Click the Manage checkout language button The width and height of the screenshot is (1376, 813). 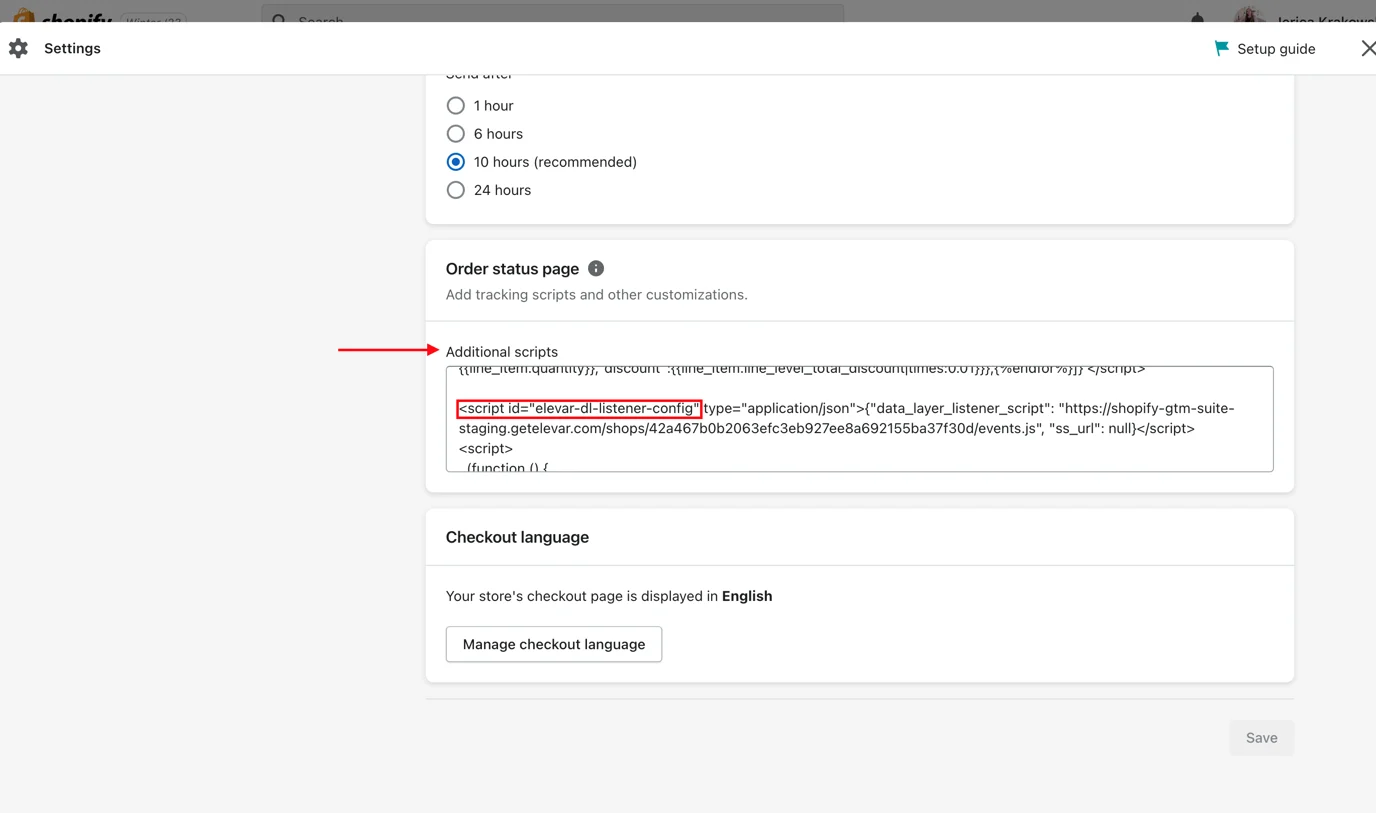click(x=554, y=644)
